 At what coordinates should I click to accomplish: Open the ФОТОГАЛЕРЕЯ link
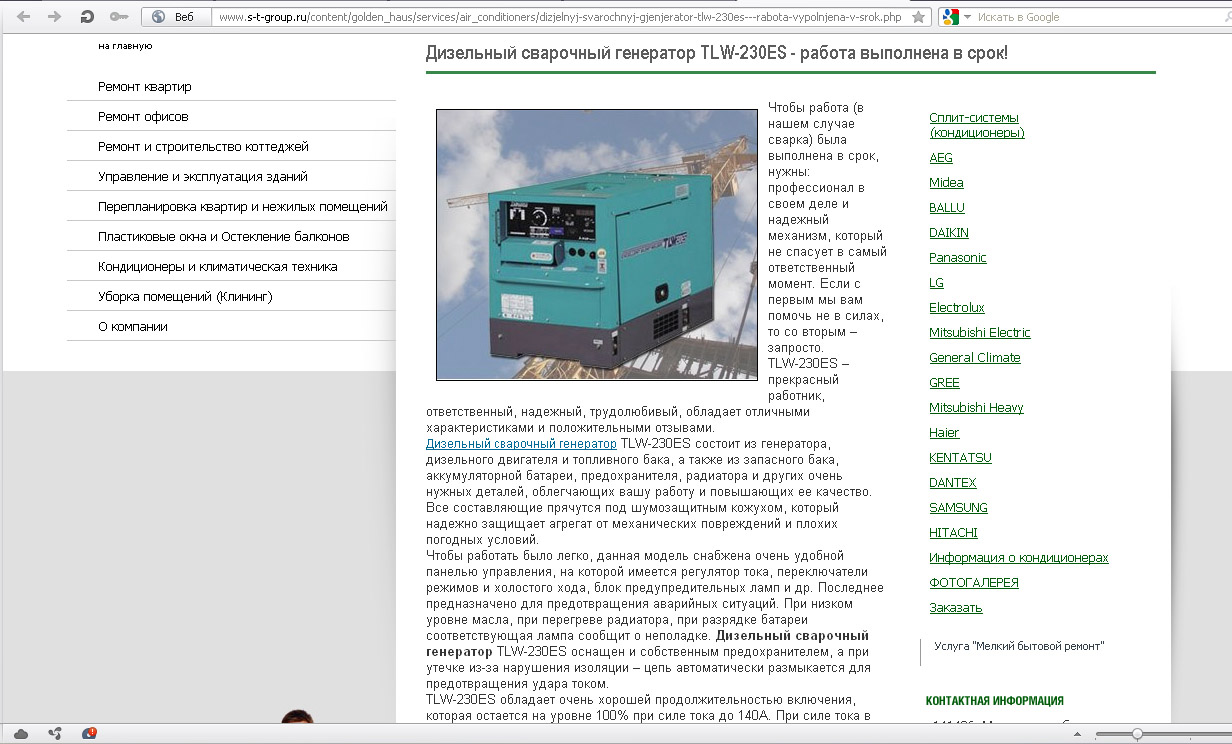(x=974, y=583)
